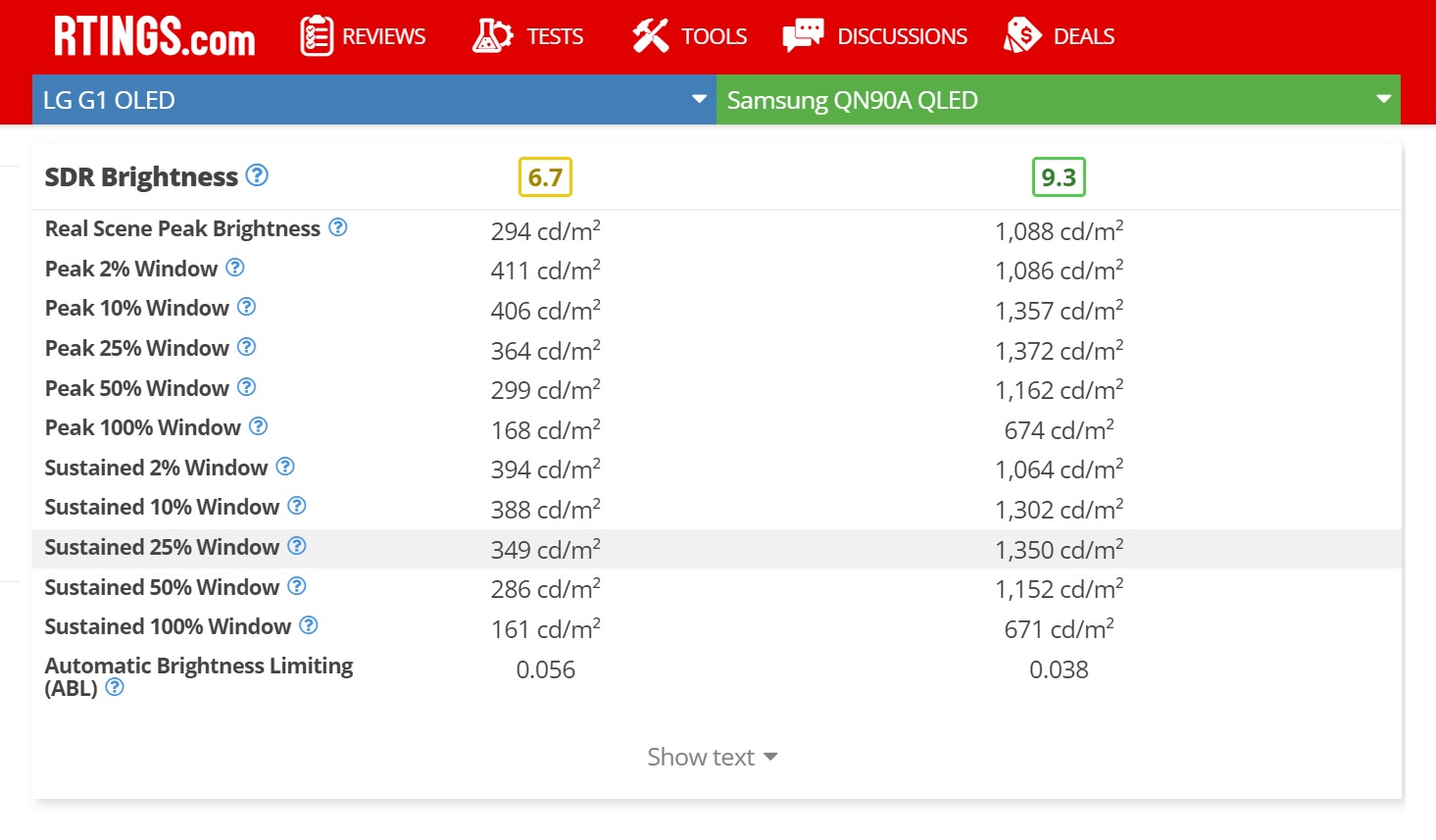1436x840 pixels.
Task: Click the 349 cd/m² LG value
Action: (545, 549)
